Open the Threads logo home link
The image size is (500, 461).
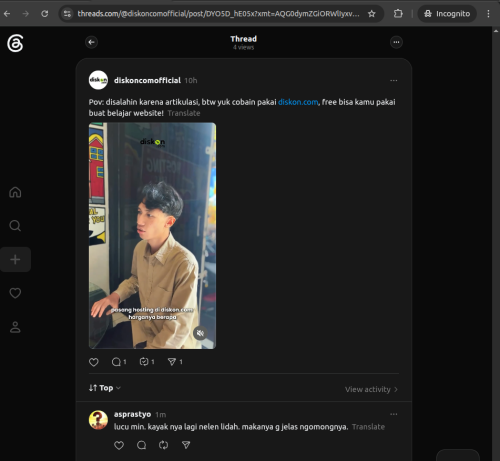pos(15,43)
